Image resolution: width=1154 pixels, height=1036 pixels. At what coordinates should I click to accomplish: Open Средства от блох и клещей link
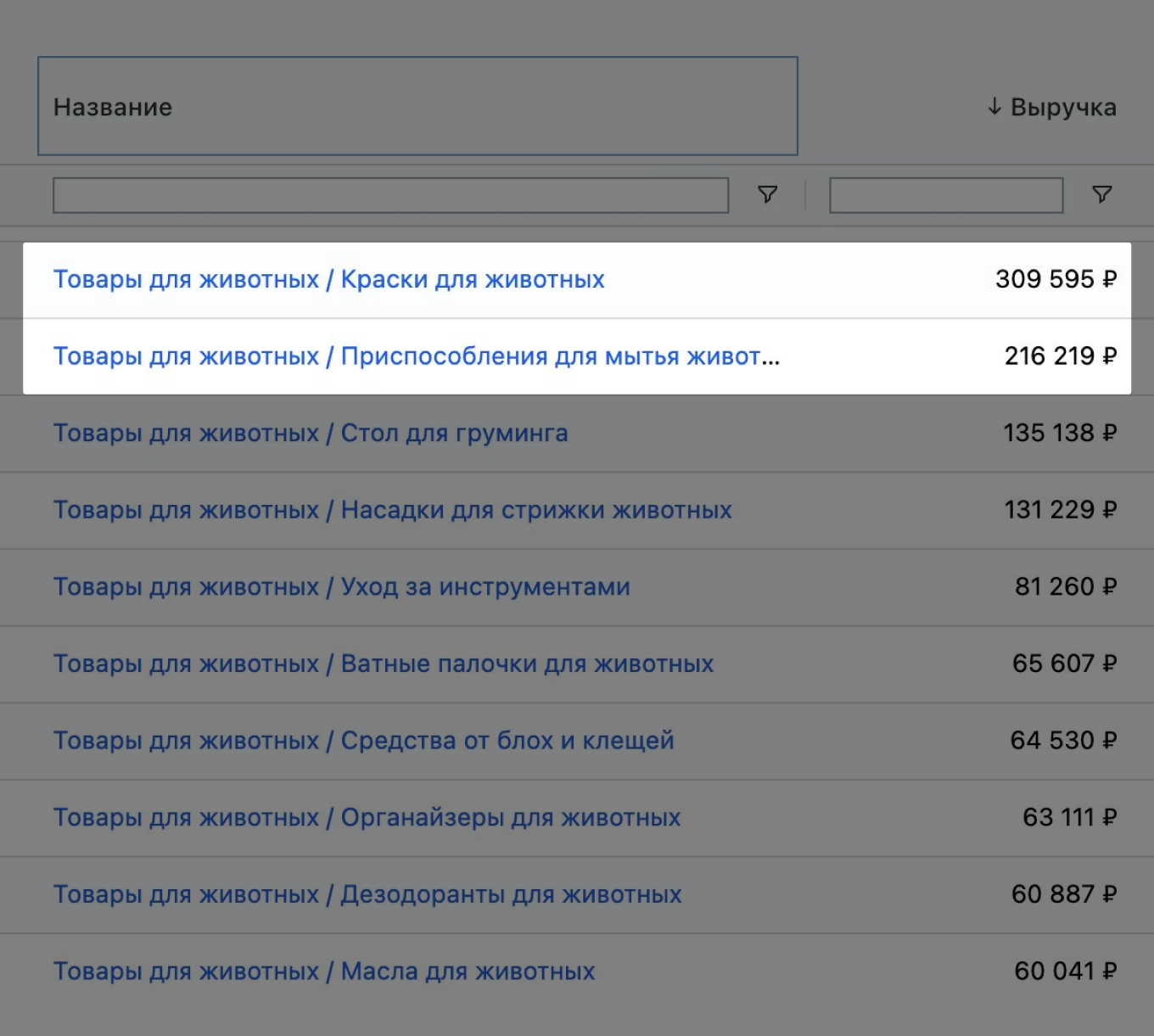click(364, 741)
